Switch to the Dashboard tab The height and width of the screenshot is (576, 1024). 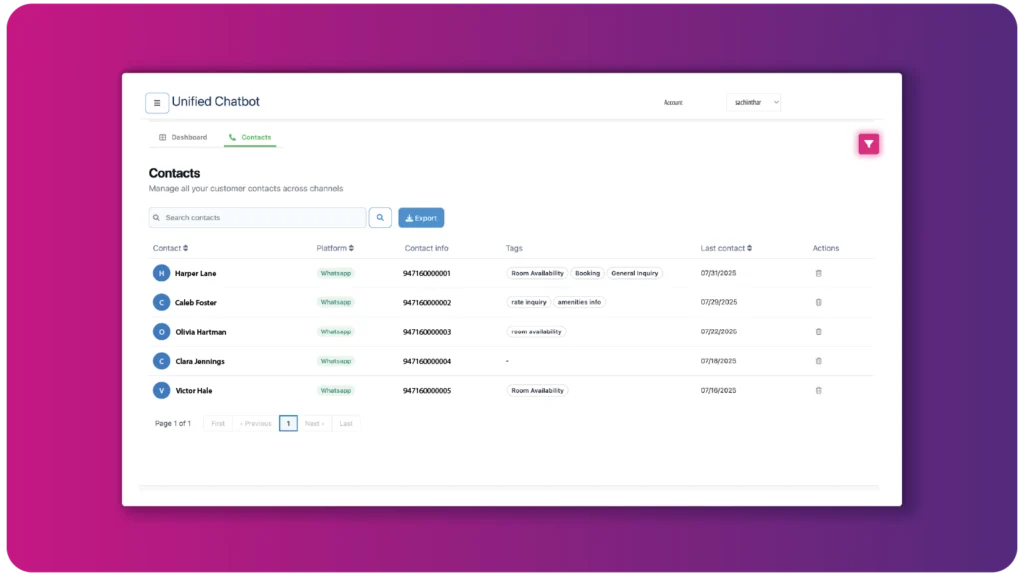[183, 137]
